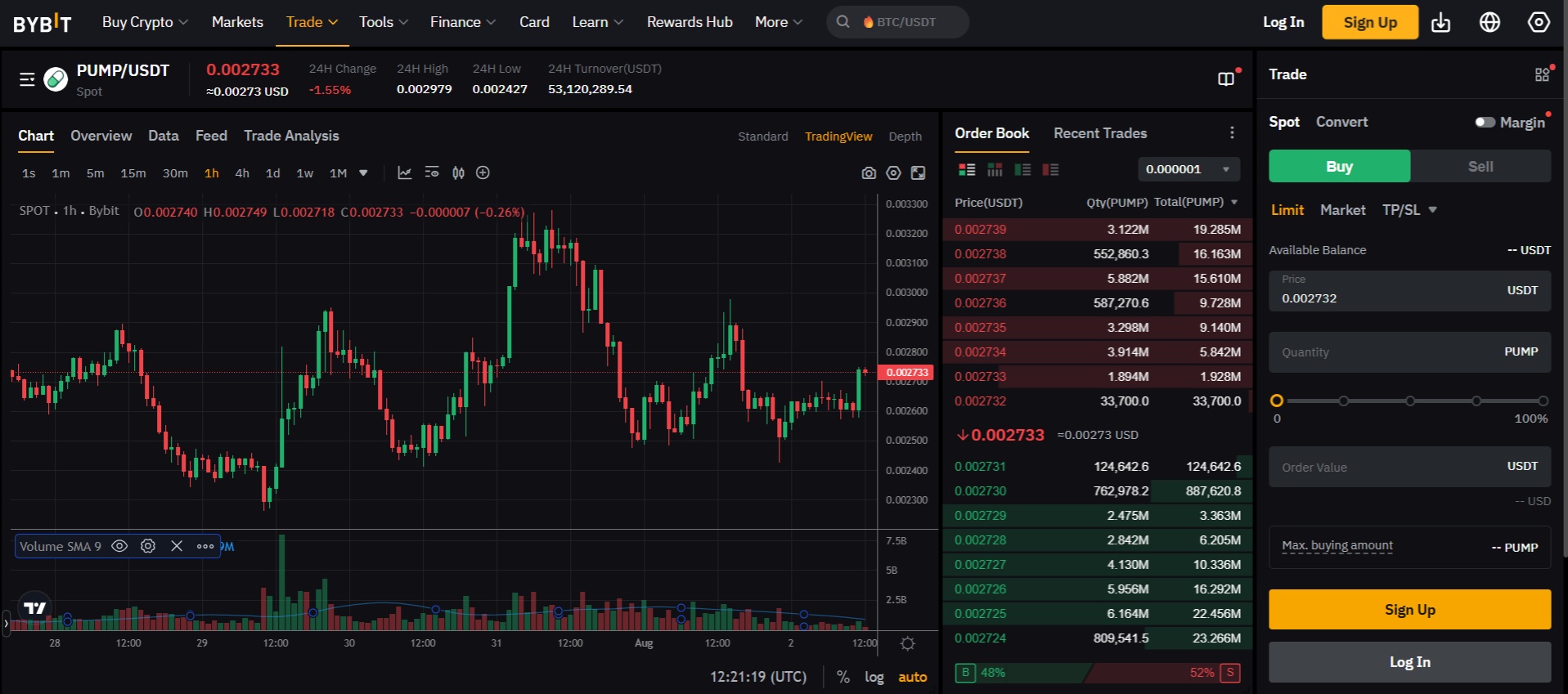Click the candlestick style icon
1568x694 pixels.
458,172
